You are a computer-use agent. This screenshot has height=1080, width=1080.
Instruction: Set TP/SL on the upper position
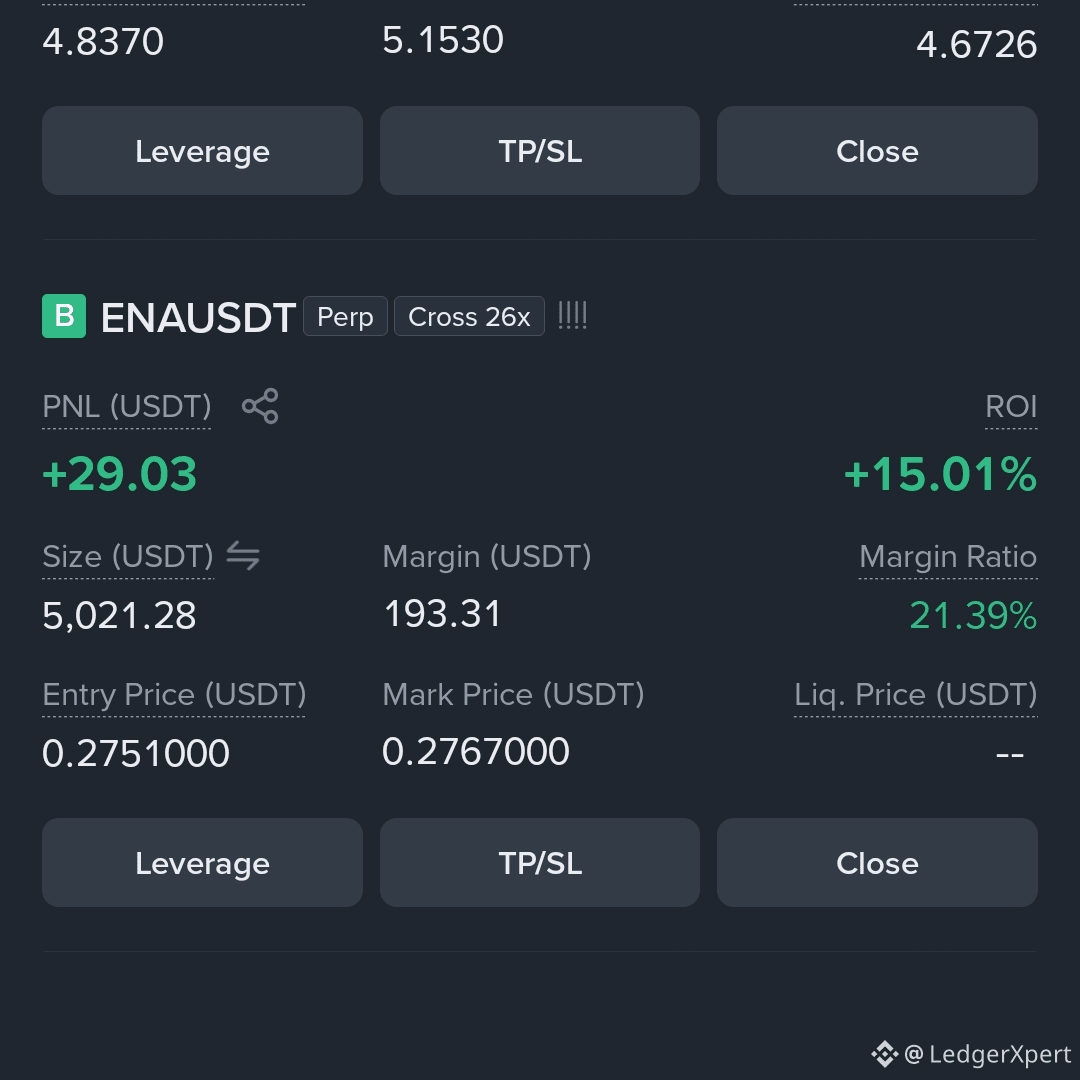click(540, 150)
